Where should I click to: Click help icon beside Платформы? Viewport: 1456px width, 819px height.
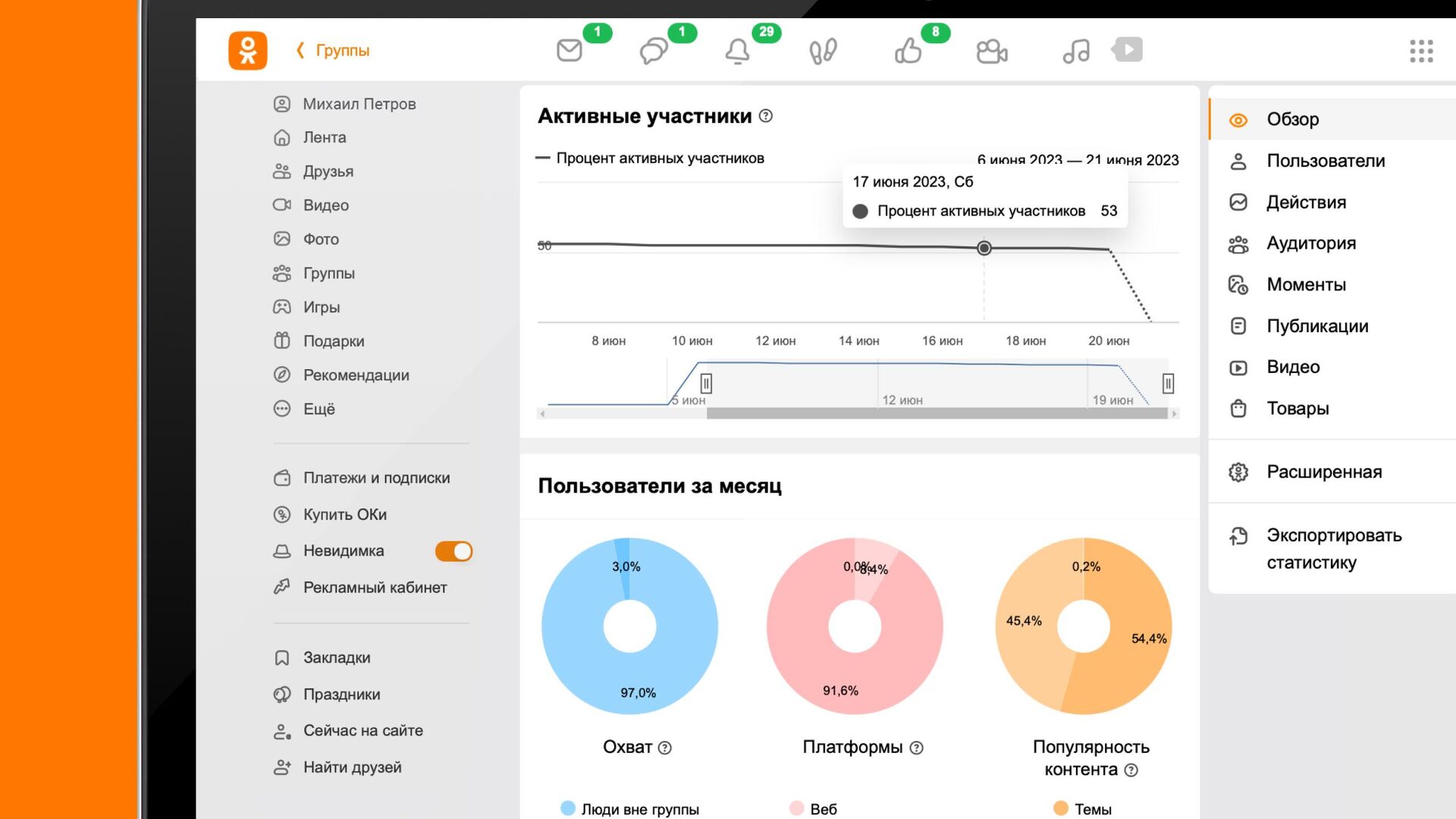point(916,748)
